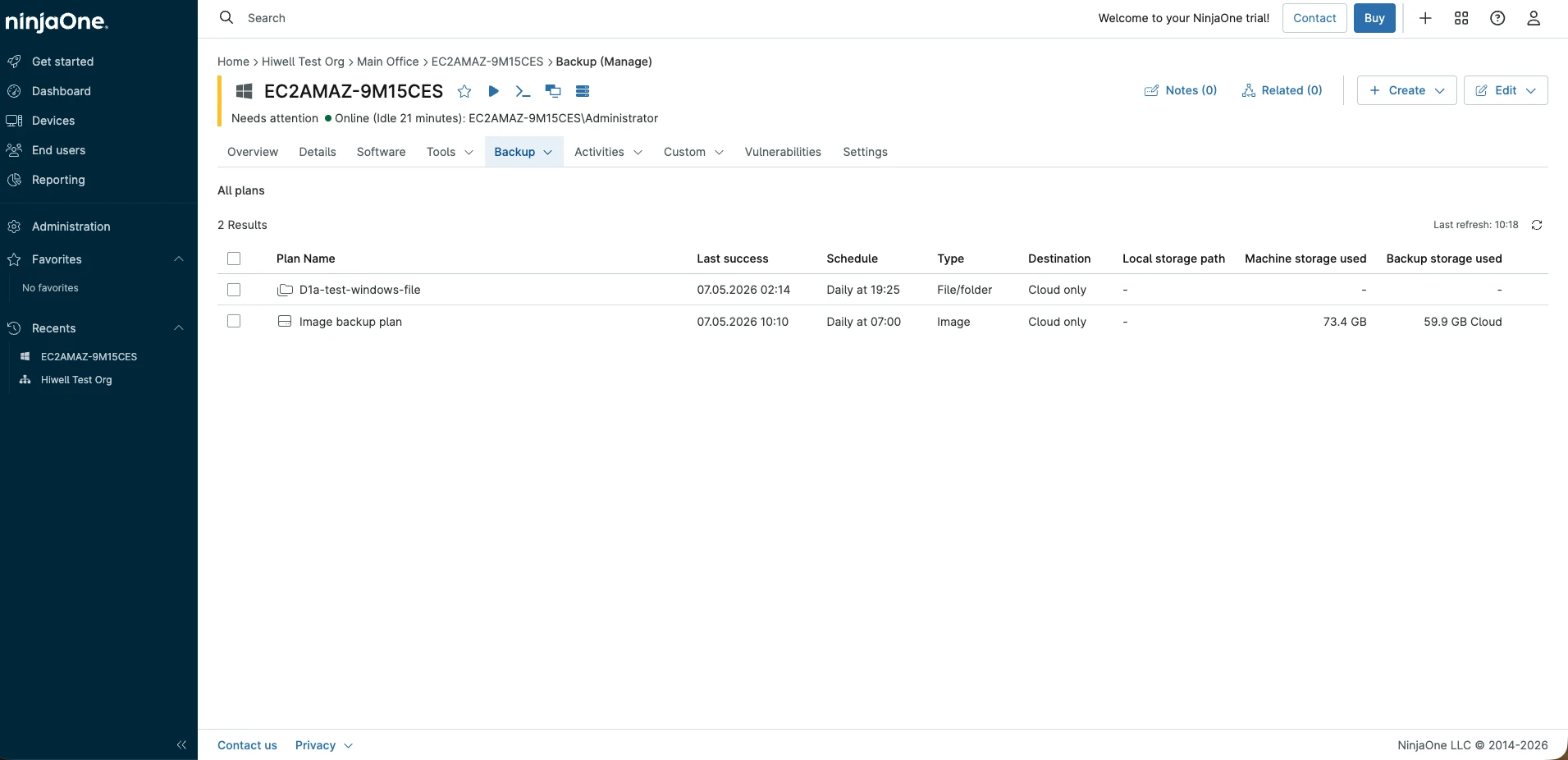
Task: Click the Buy button
Action: click(x=1374, y=18)
